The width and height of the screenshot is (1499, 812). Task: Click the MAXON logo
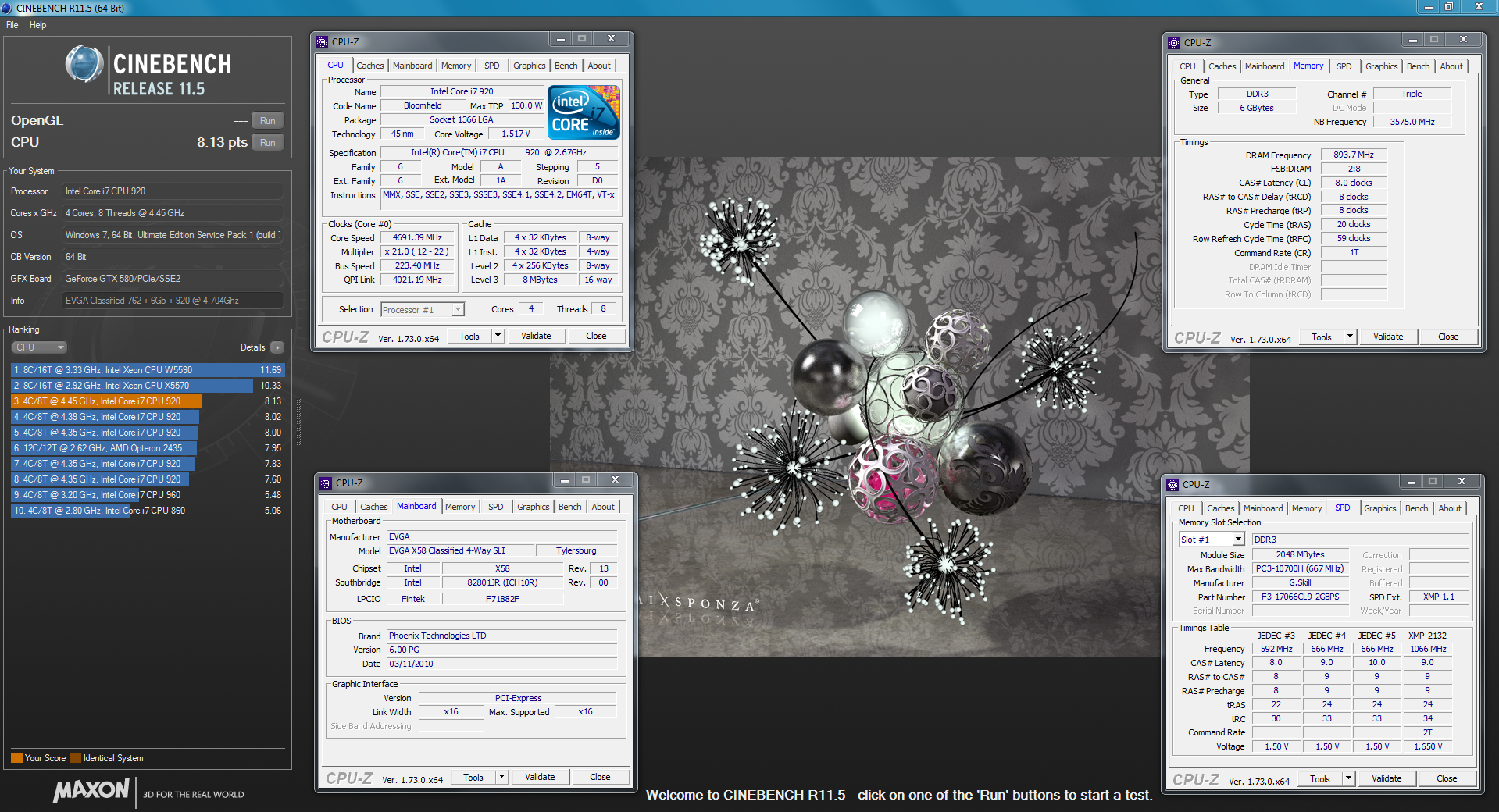91,790
